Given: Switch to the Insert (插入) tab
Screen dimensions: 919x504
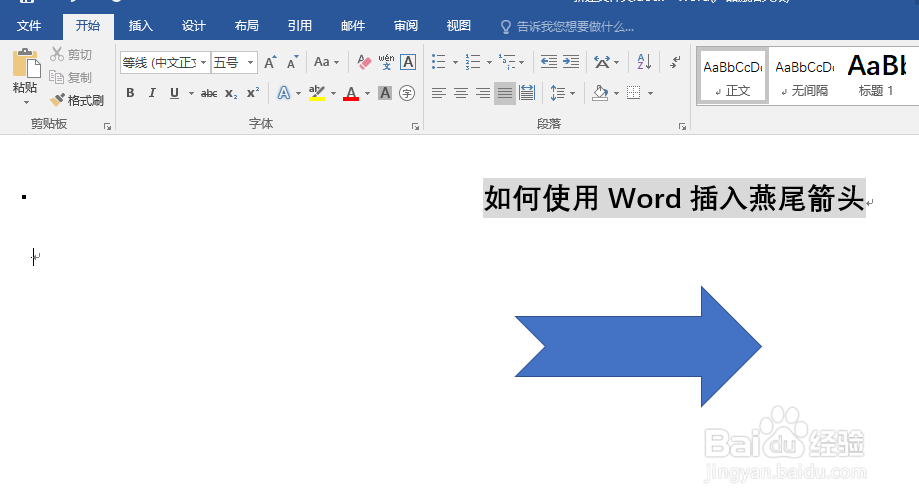Looking at the screenshot, I should point(141,26).
